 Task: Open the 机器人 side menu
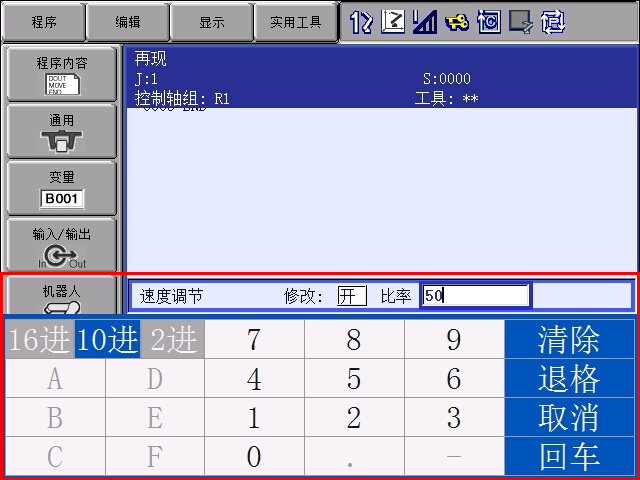click(x=62, y=295)
